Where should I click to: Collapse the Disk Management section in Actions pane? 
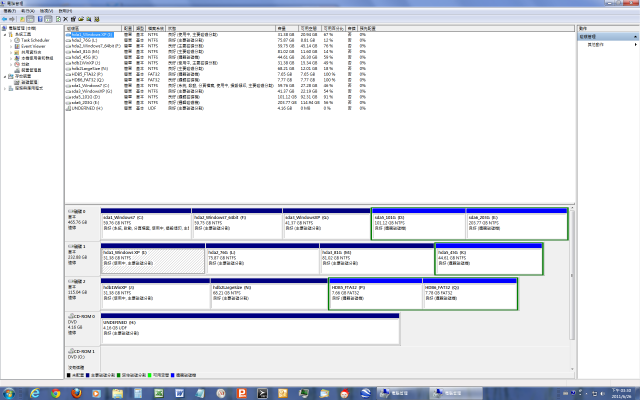tap(635, 37)
